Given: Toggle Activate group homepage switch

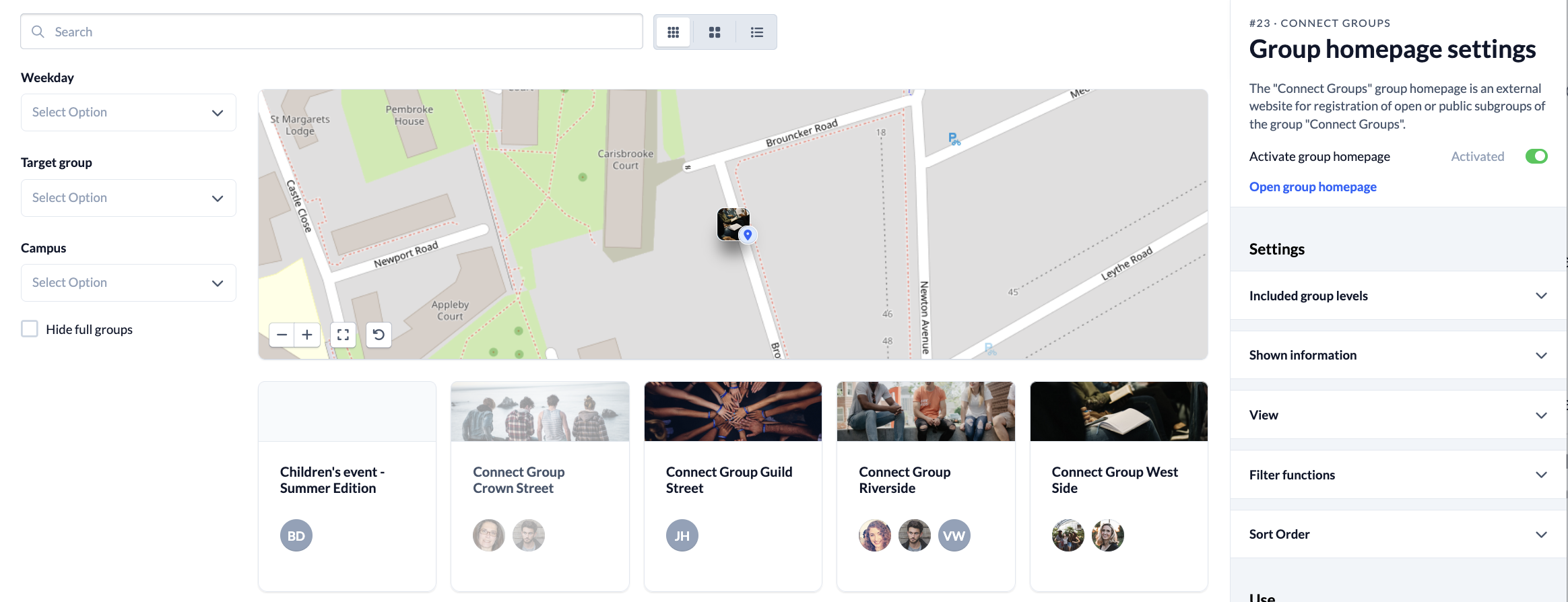Looking at the screenshot, I should (1536, 156).
